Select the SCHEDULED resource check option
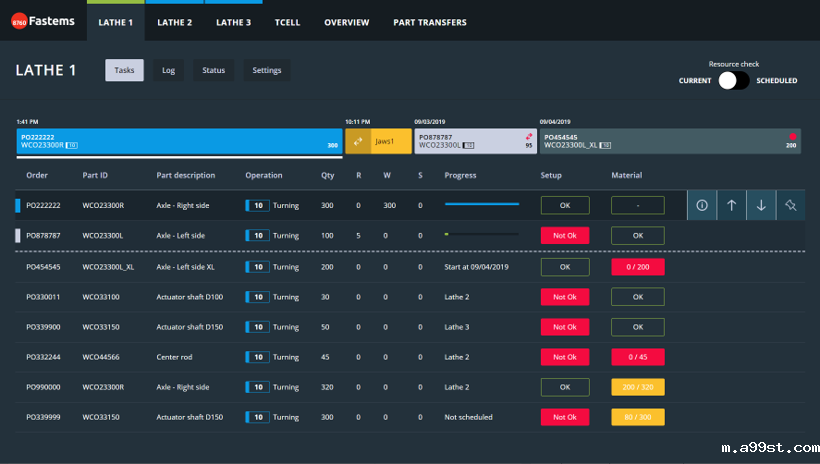The width and height of the screenshot is (820, 464). (x=776, y=80)
